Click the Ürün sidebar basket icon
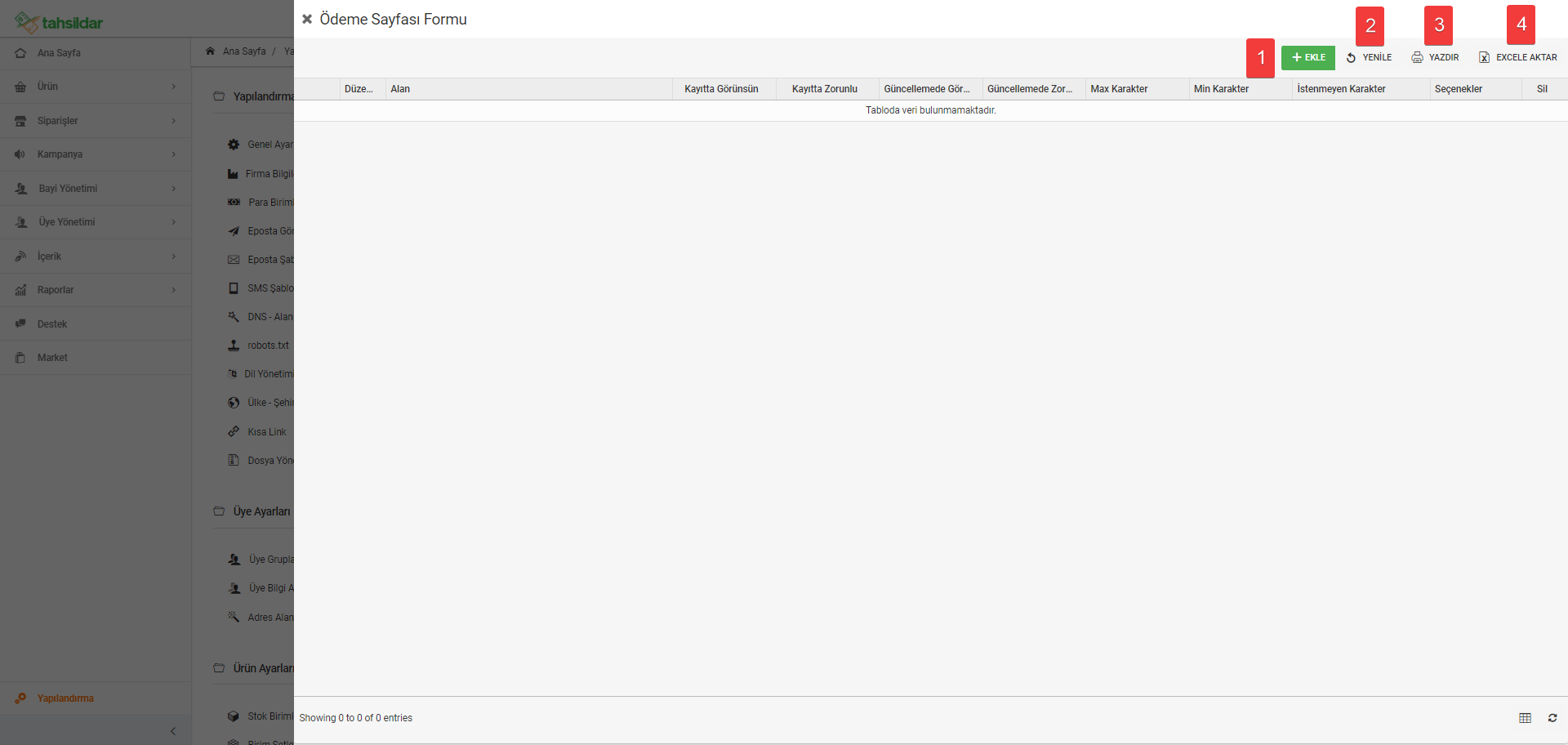 [20, 87]
